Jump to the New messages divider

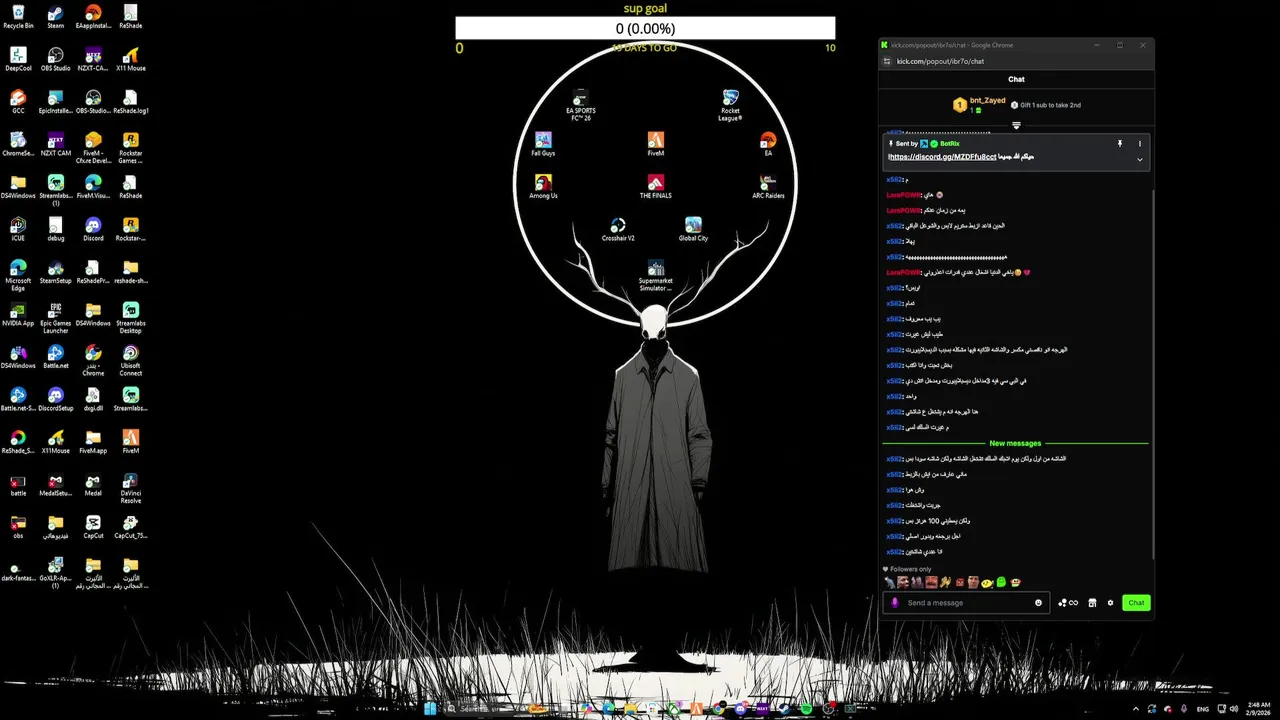(1015, 443)
